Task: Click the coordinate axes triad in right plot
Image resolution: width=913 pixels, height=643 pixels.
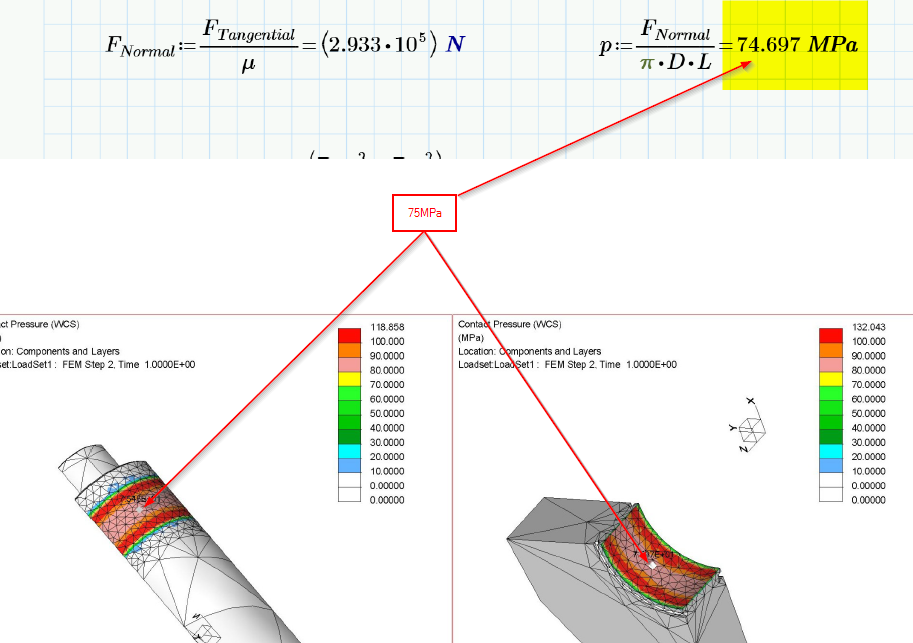Action: 753,432
